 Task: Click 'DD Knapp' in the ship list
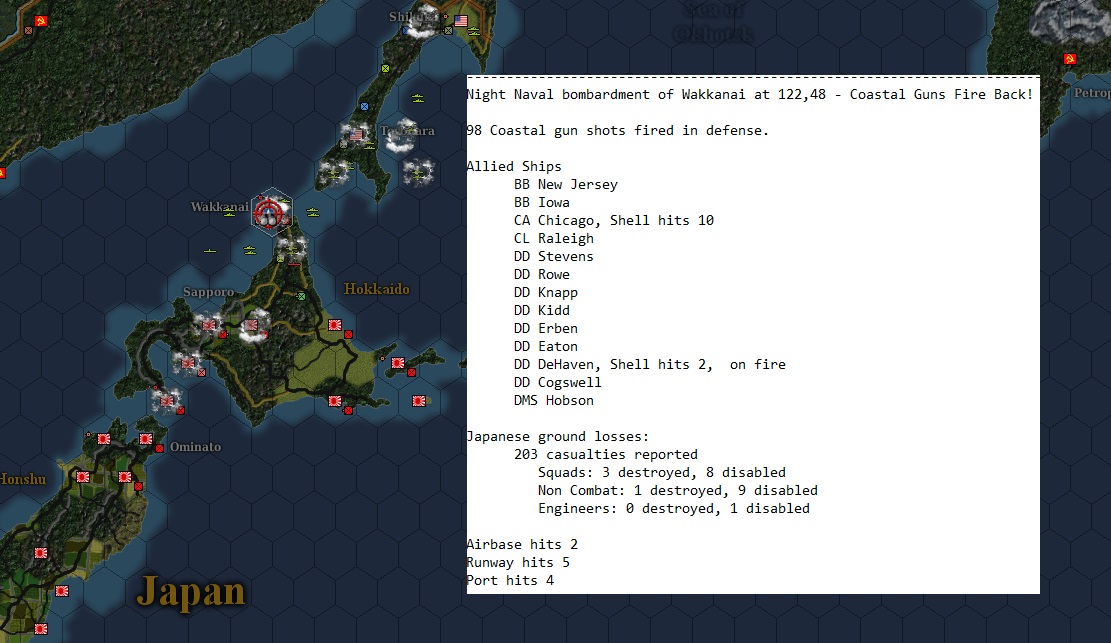coord(546,293)
